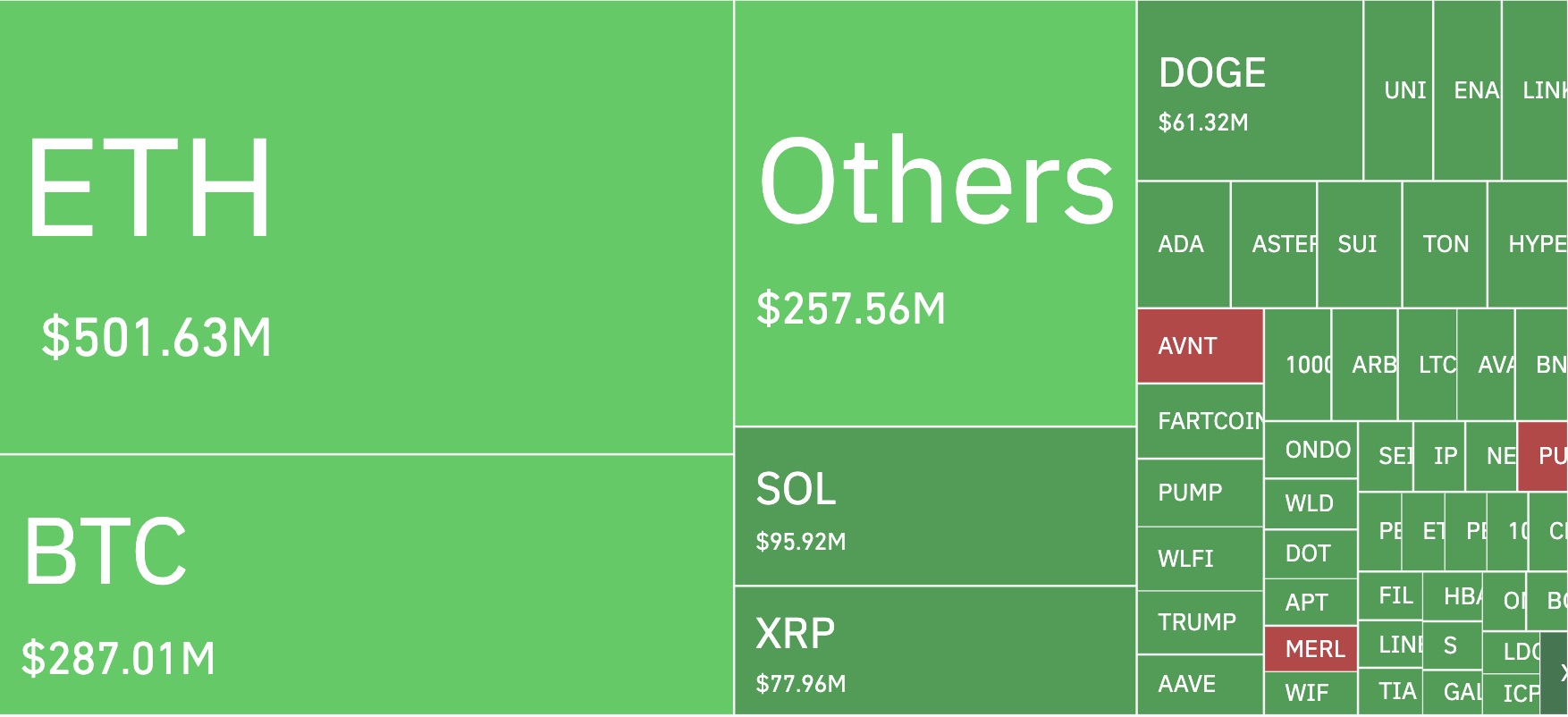Image resolution: width=1568 pixels, height=717 pixels.
Task: Select the TON tile
Action: [x=1445, y=245]
